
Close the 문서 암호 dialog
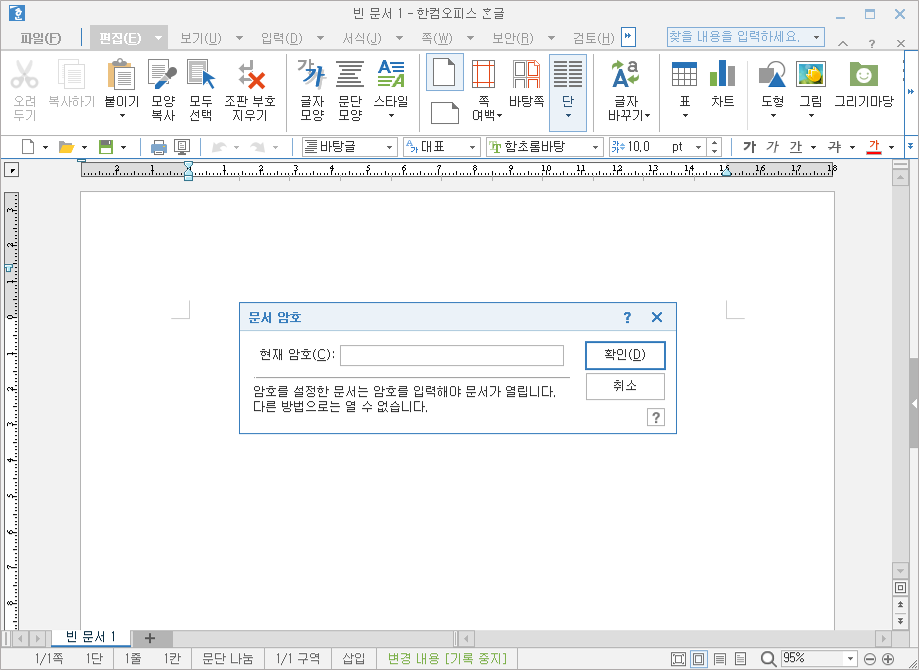click(656, 318)
